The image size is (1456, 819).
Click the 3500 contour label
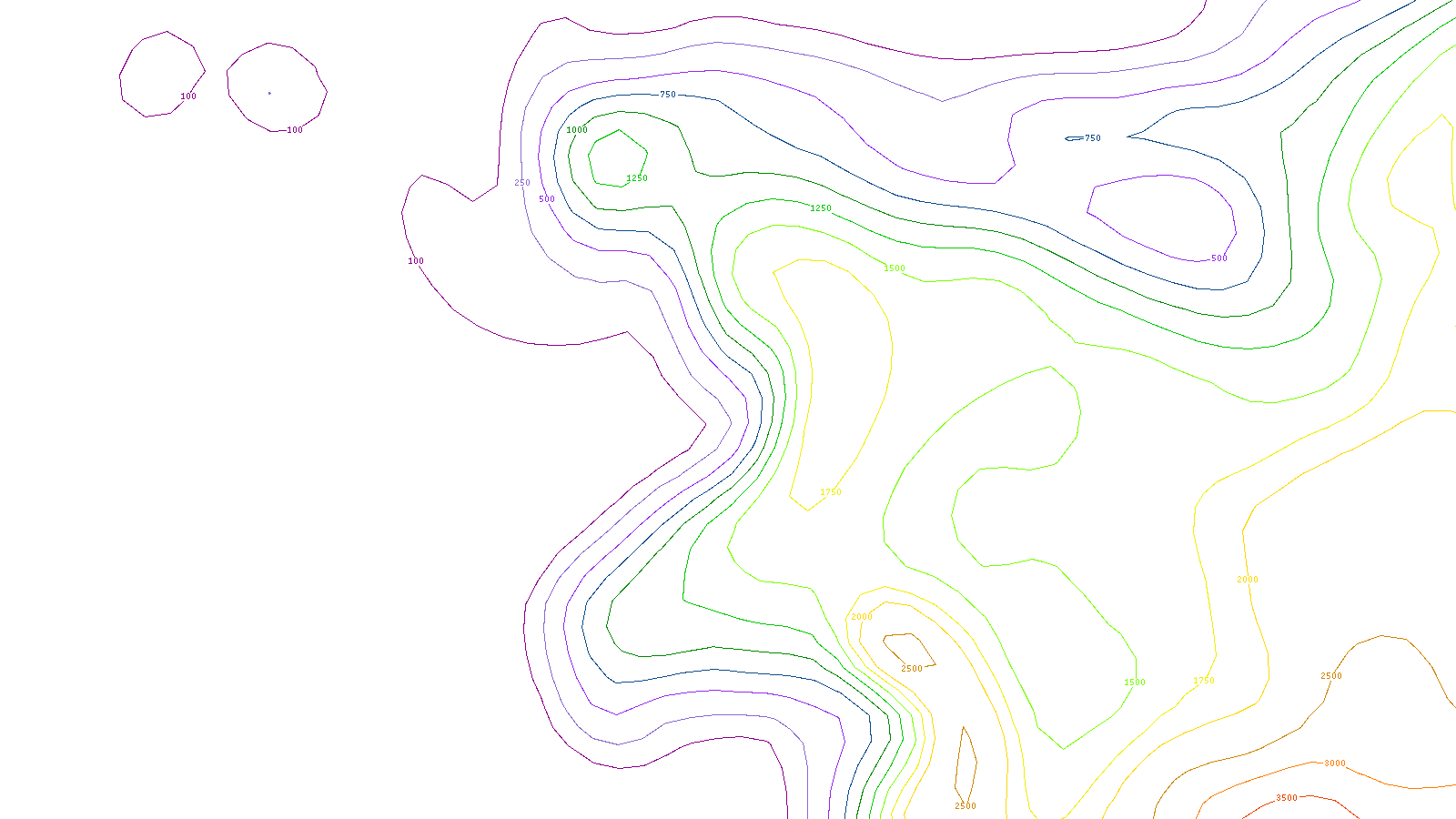(1287, 798)
